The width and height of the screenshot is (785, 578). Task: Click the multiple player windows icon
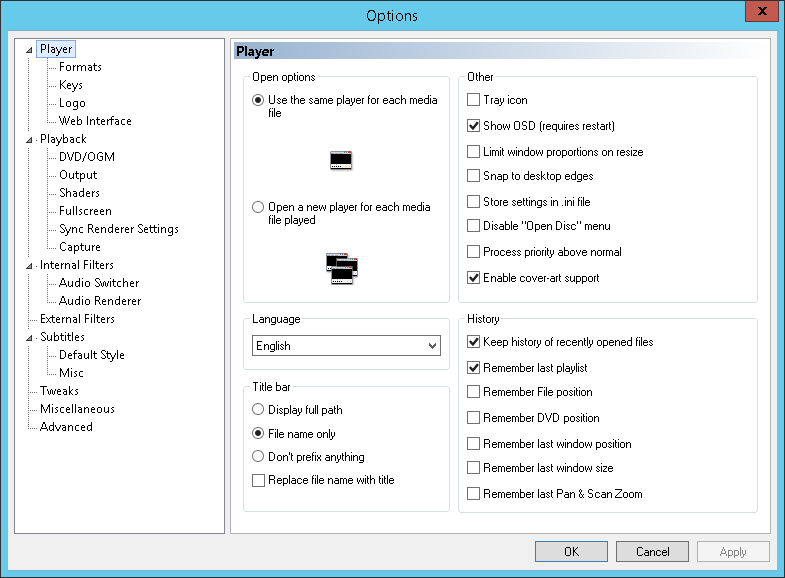coord(342,268)
